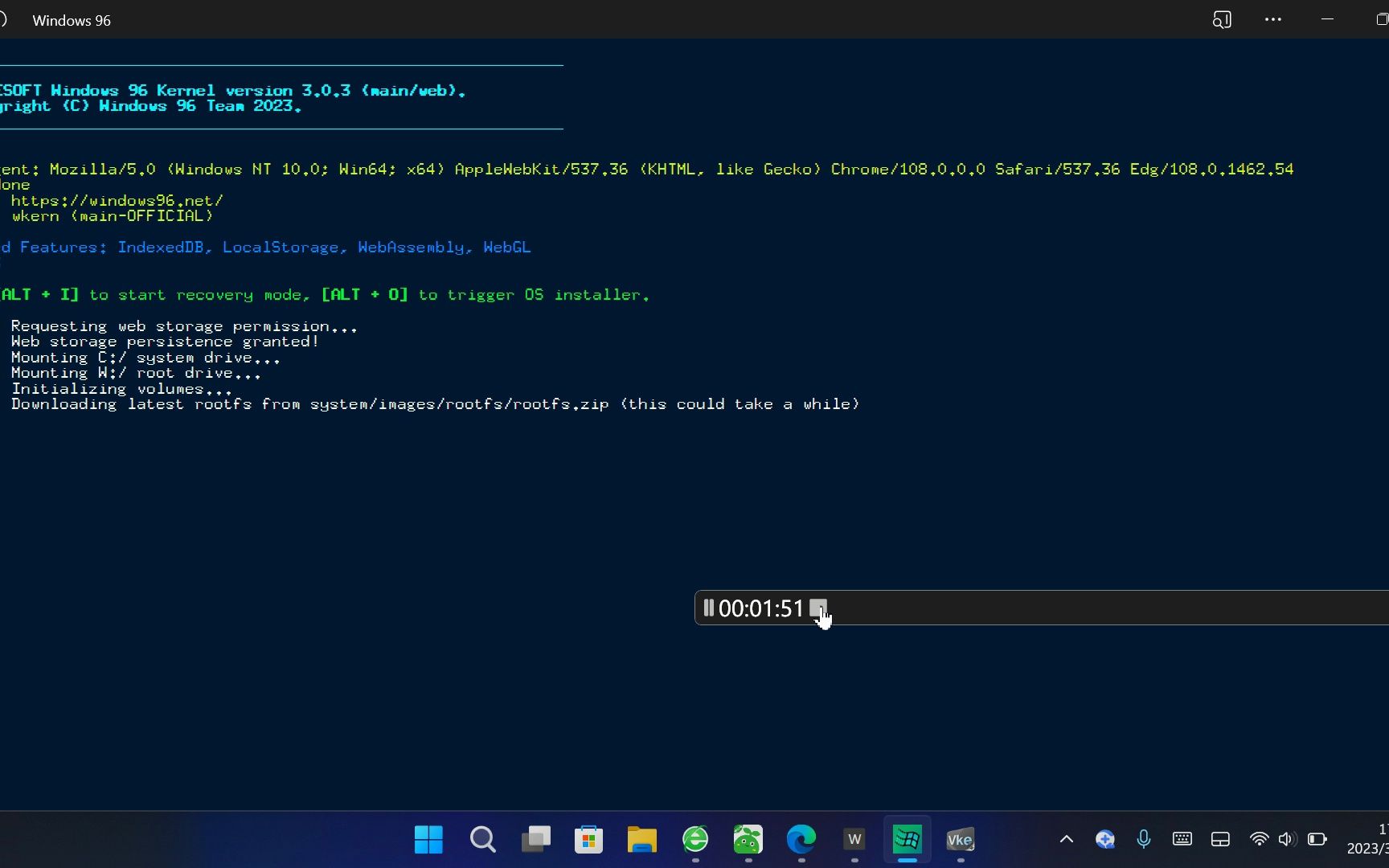This screenshot has width=1389, height=868.
Task: Open the three-dot app menu
Action: click(1273, 19)
